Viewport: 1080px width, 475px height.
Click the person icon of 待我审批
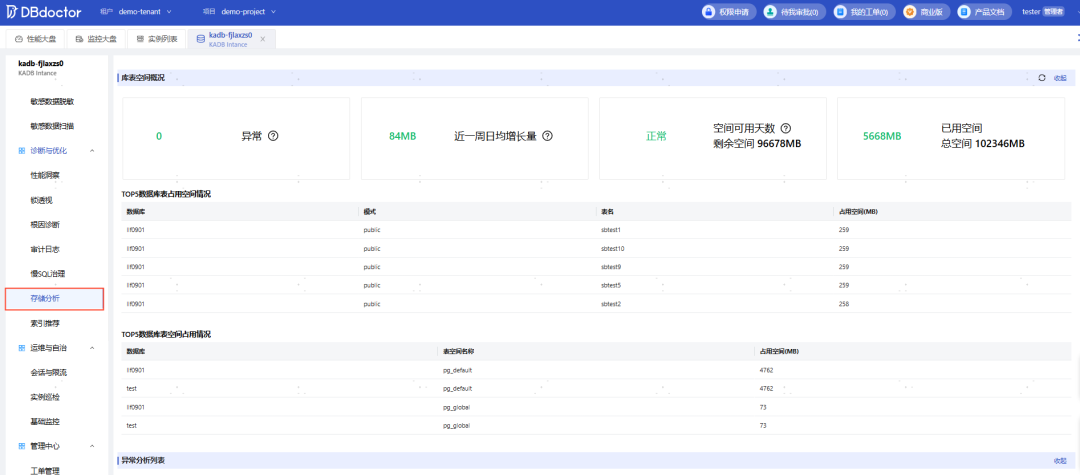tap(771, 12)
